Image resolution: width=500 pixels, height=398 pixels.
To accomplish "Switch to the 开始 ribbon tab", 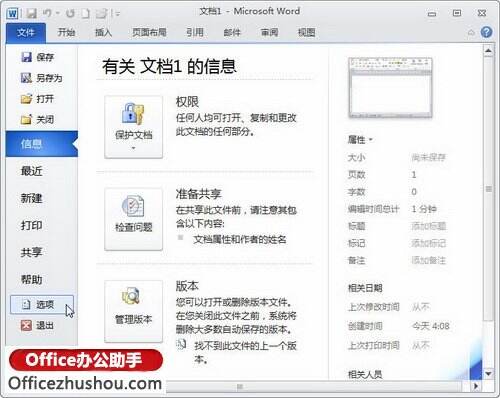I will pyautogui.click(x=66, y=32).
